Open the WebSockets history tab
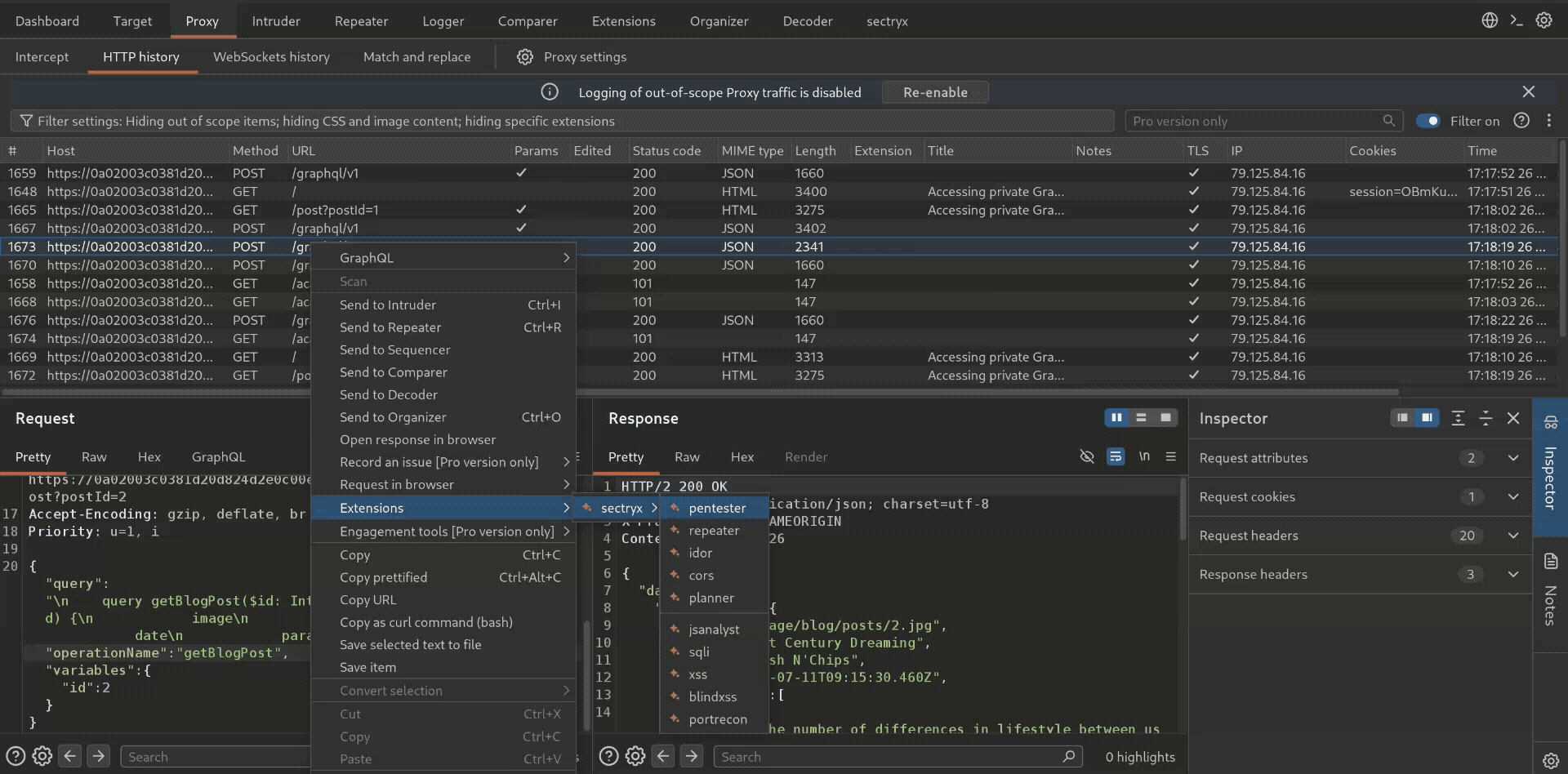 coord(271,56)
